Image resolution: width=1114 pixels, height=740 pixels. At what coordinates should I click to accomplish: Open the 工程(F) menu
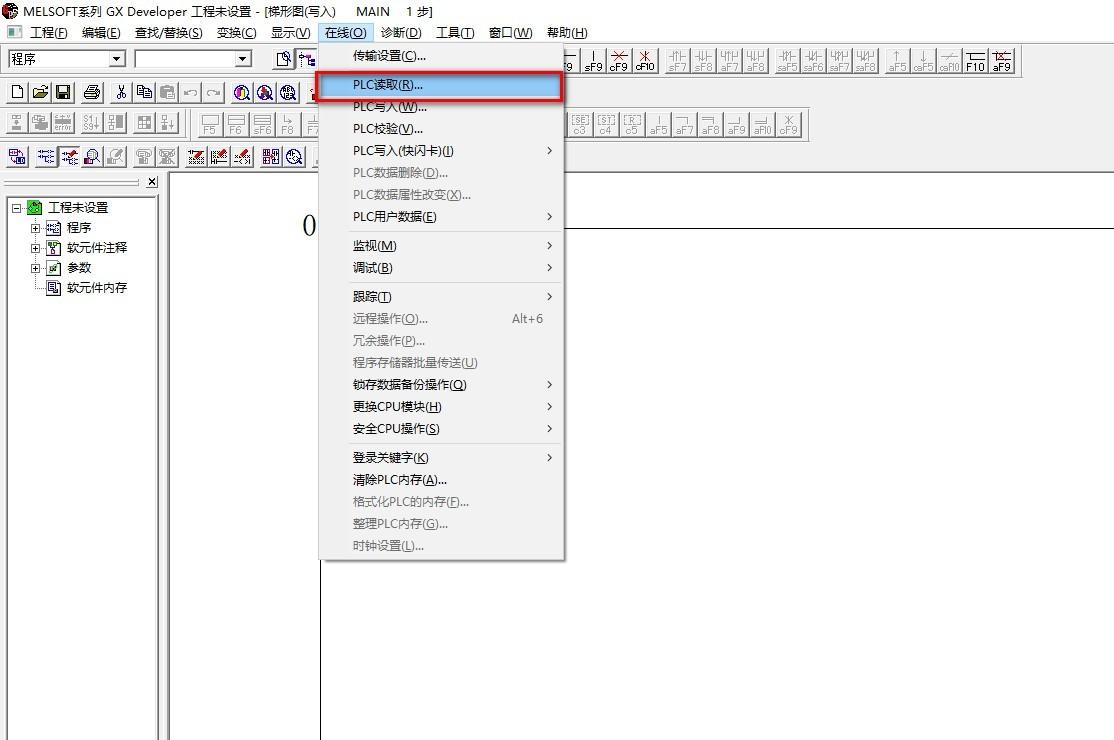[48, 33]
